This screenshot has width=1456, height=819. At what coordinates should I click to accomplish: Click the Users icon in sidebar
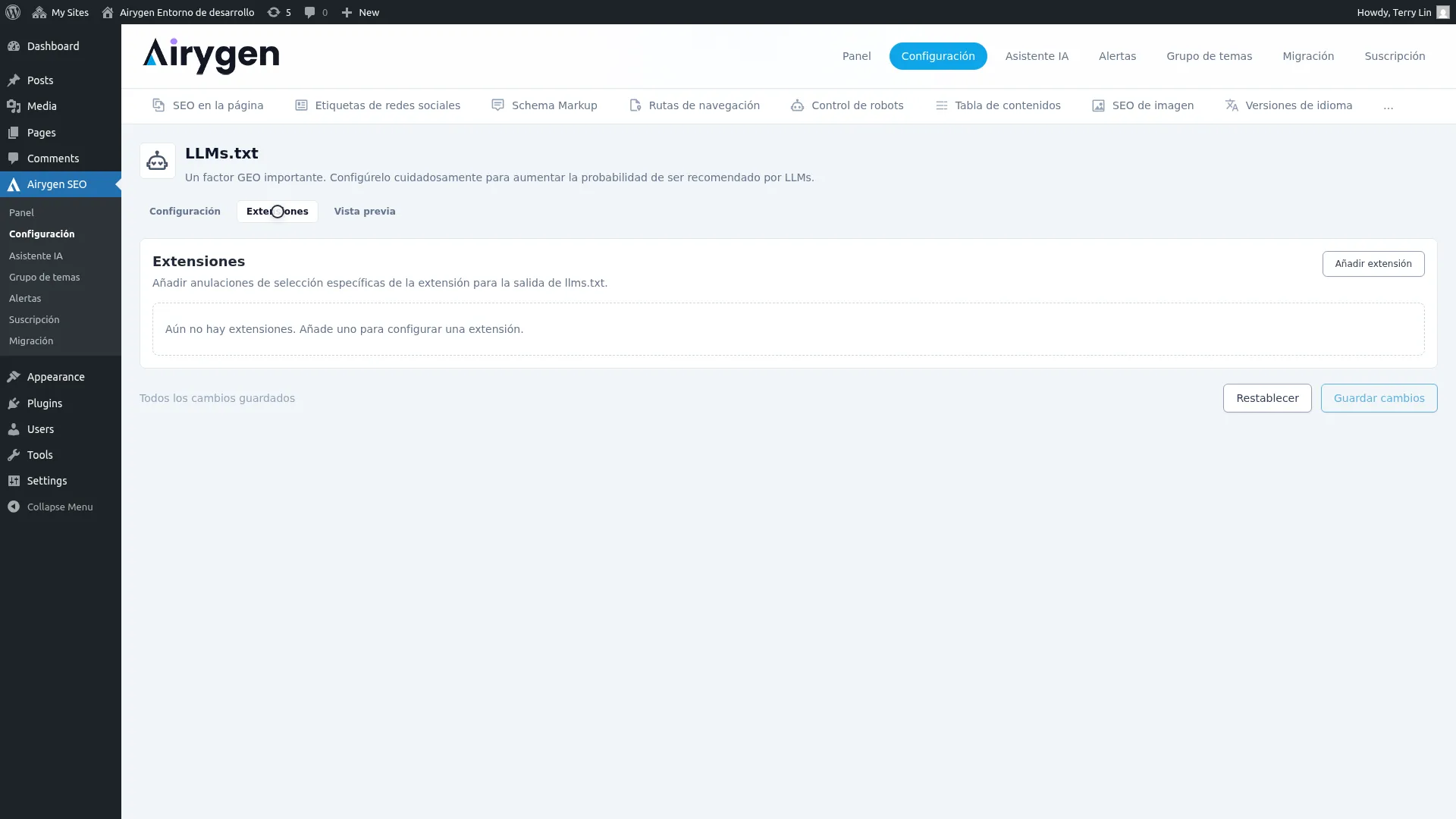click(x=14, y=429)
